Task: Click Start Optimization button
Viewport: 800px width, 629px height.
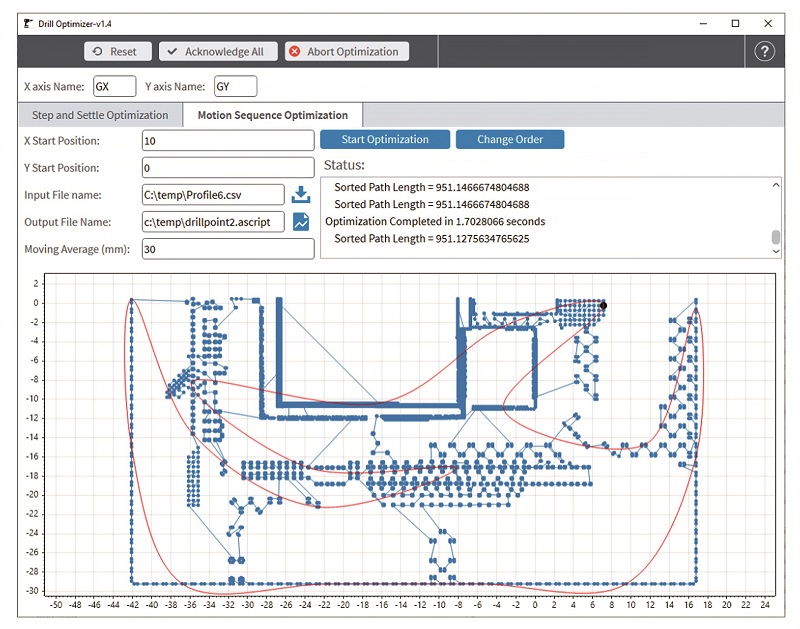Action: tap(385, 139)
